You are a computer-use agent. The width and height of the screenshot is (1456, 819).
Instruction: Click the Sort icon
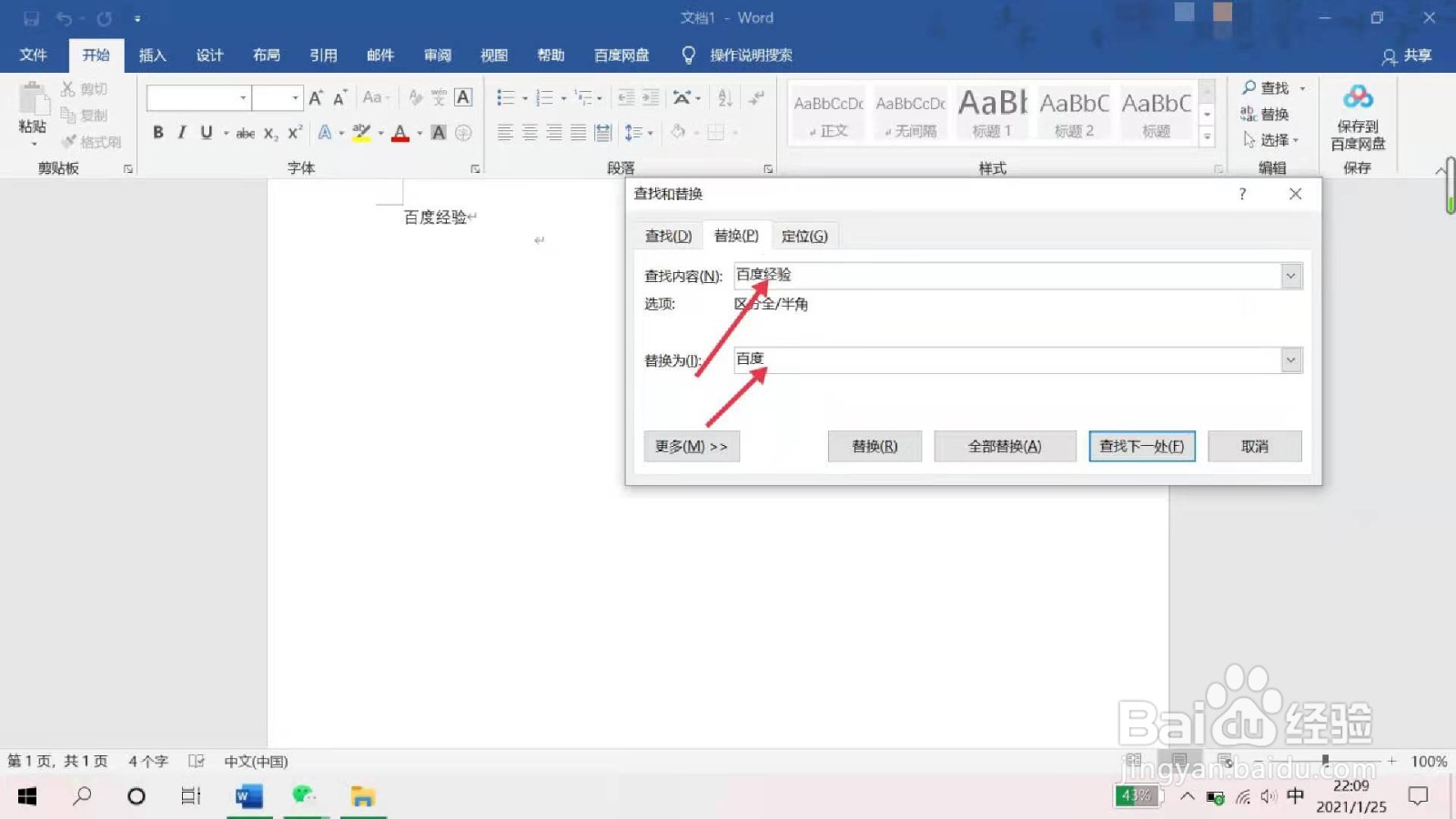click(x=725, y=97)
